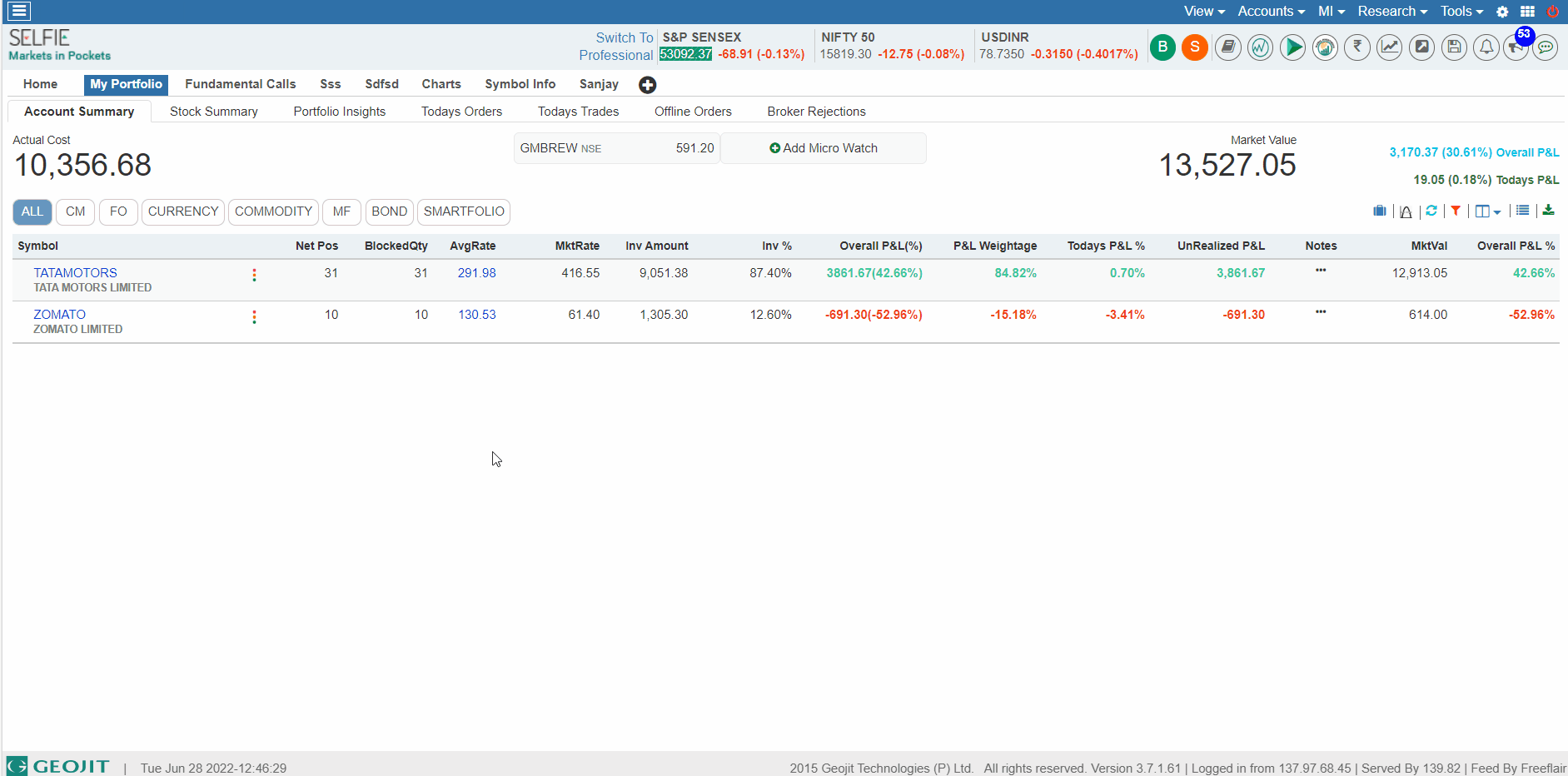Open the ZOMATO symbol link
This screenshot has height=776, width=1568.
[x=60, y=315]
